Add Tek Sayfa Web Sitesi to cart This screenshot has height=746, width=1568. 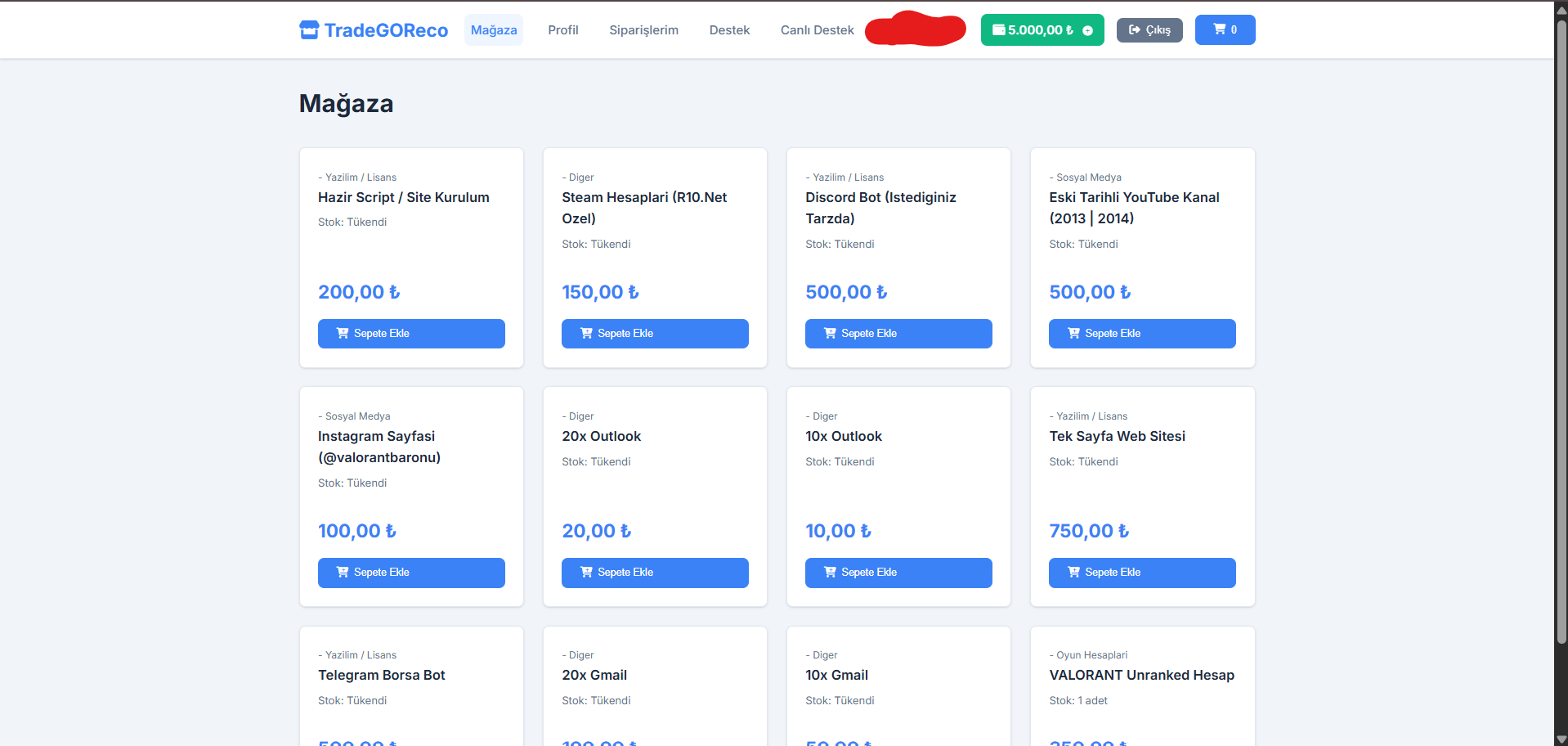pos(1142,573)
